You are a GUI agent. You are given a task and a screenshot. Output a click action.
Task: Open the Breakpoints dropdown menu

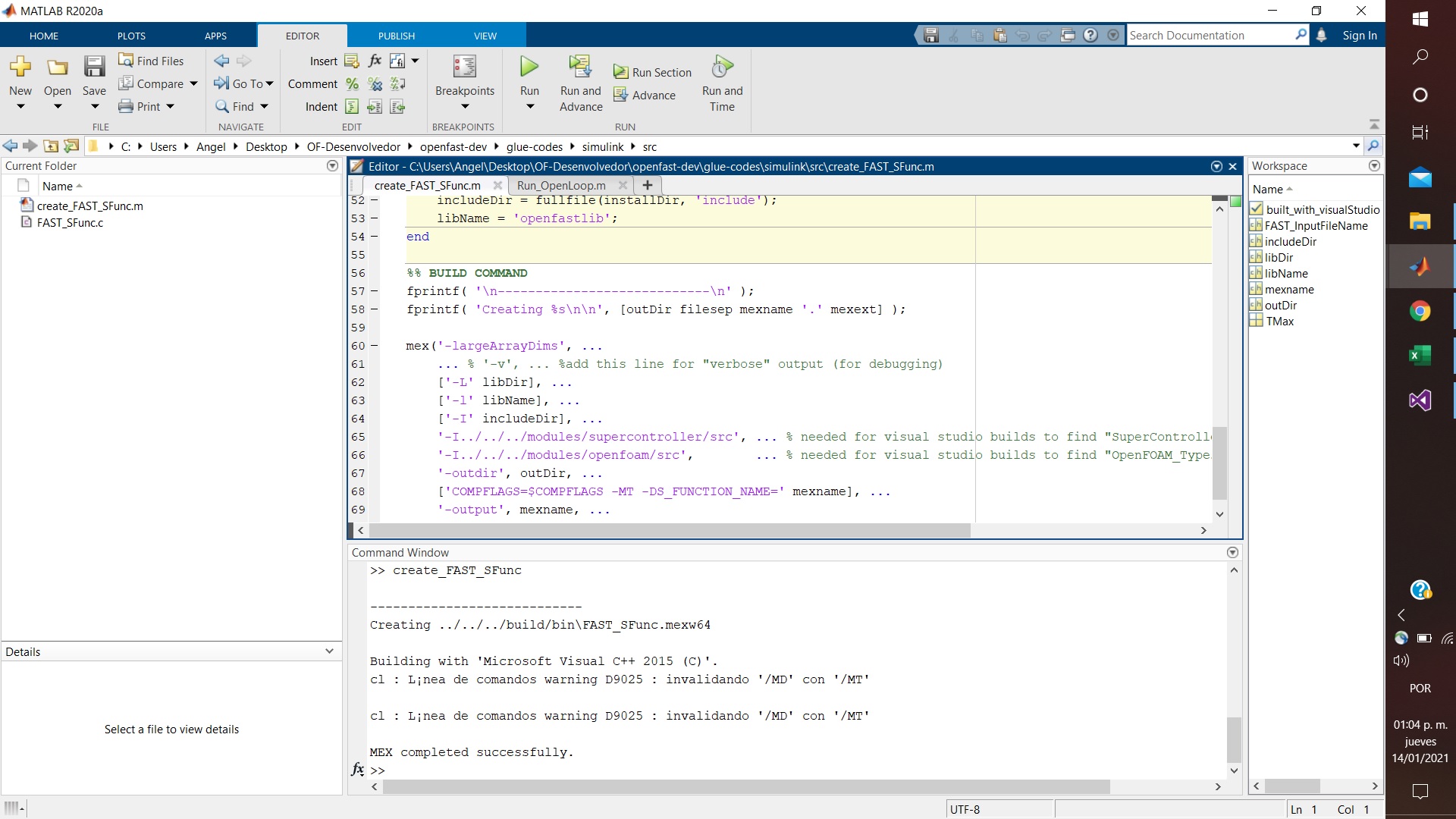tap(465, 106)
